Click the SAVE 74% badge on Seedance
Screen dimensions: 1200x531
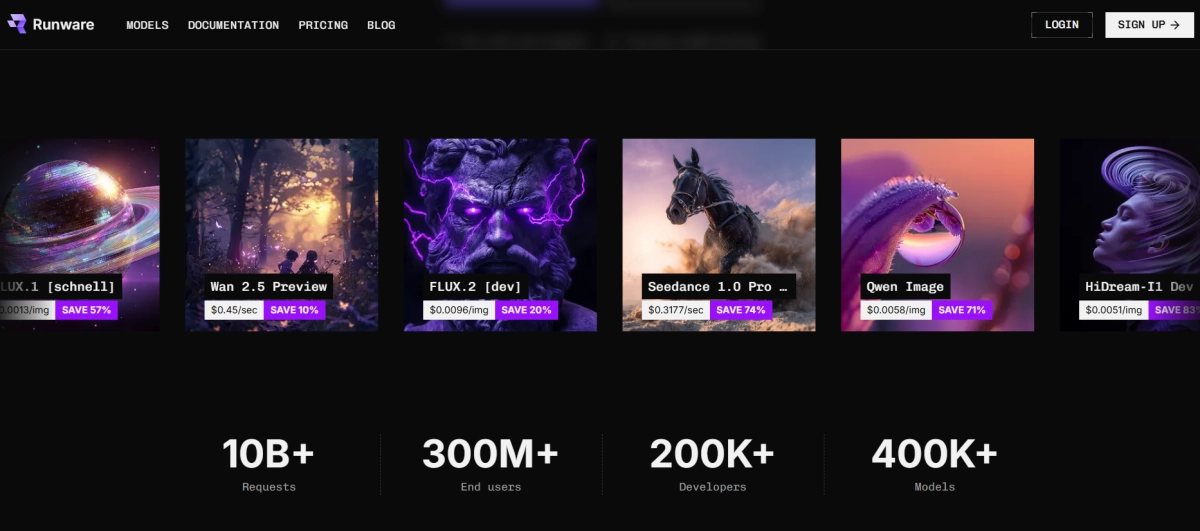tap(741, 310)
